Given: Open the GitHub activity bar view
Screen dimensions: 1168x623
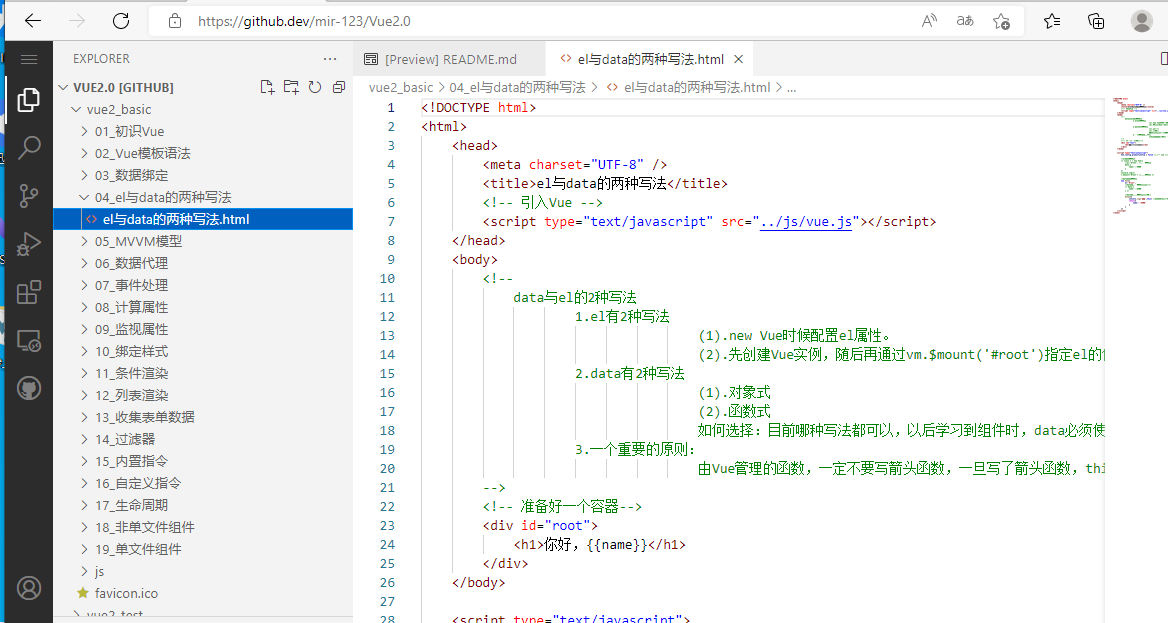Looking at the screenshot, I should 28,388.
